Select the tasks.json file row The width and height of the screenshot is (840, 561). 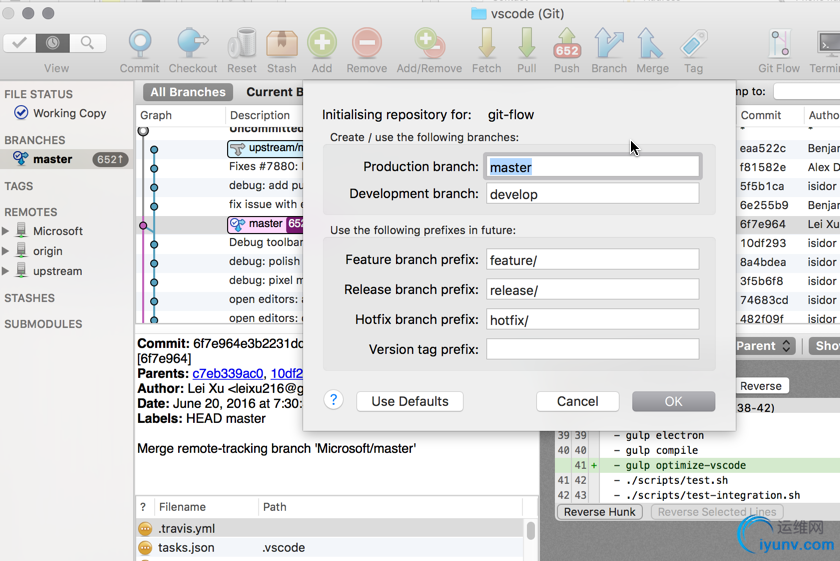tap(329, 548)
